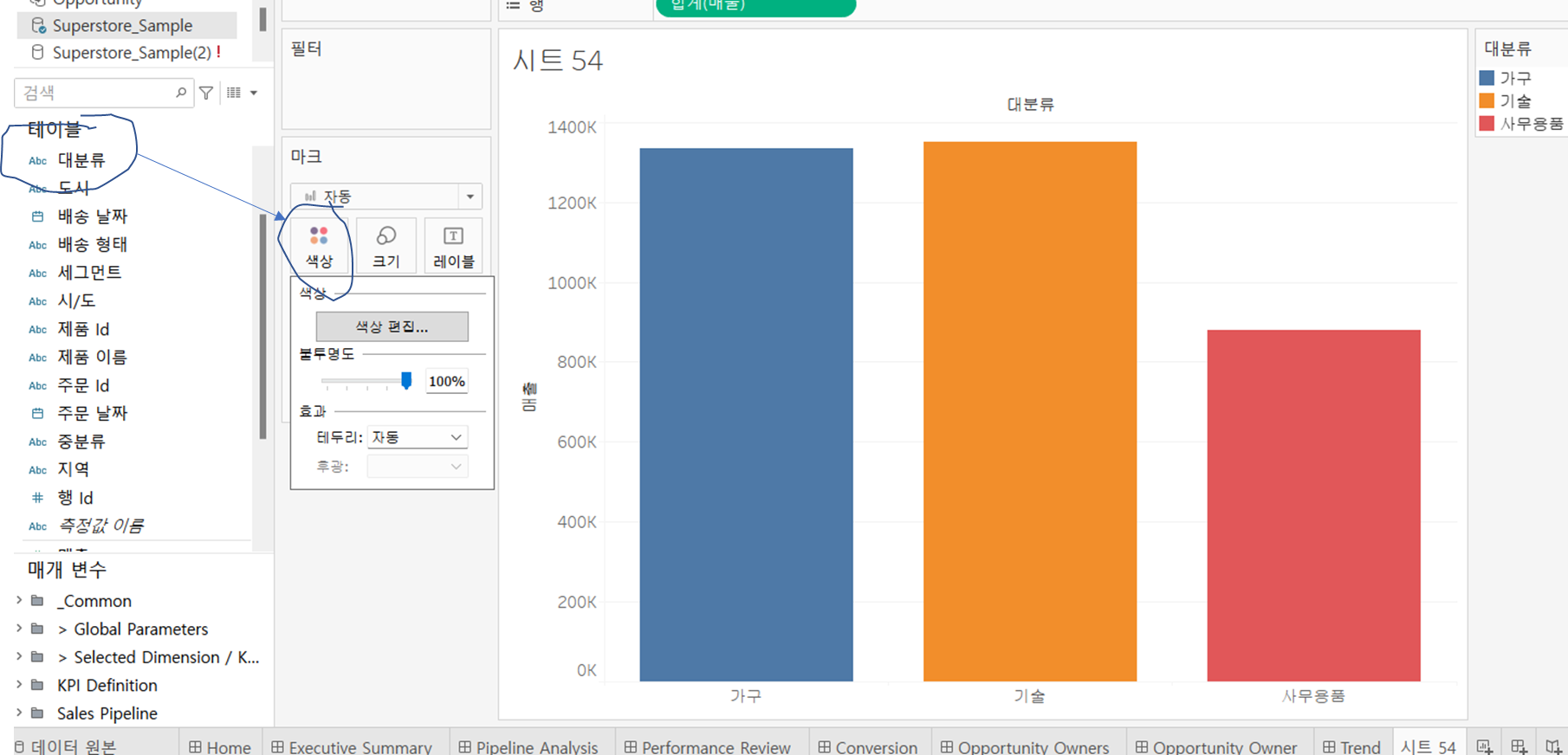Select the 제품 이름 field
The width and height of the screenshot is (1568, 755).
point(92,357)
